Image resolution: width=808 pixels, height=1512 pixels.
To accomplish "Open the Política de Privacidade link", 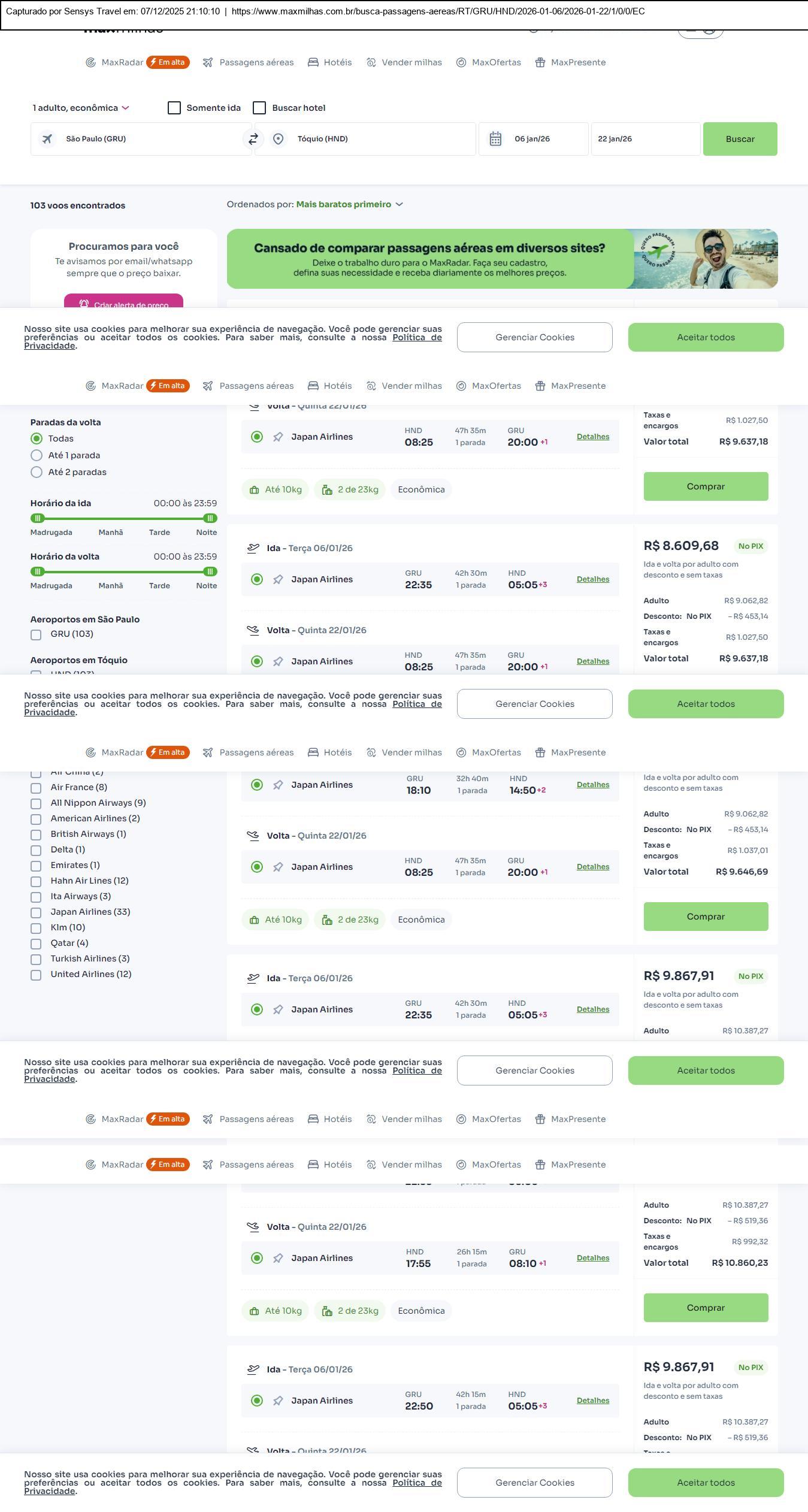I will [417, 337].
